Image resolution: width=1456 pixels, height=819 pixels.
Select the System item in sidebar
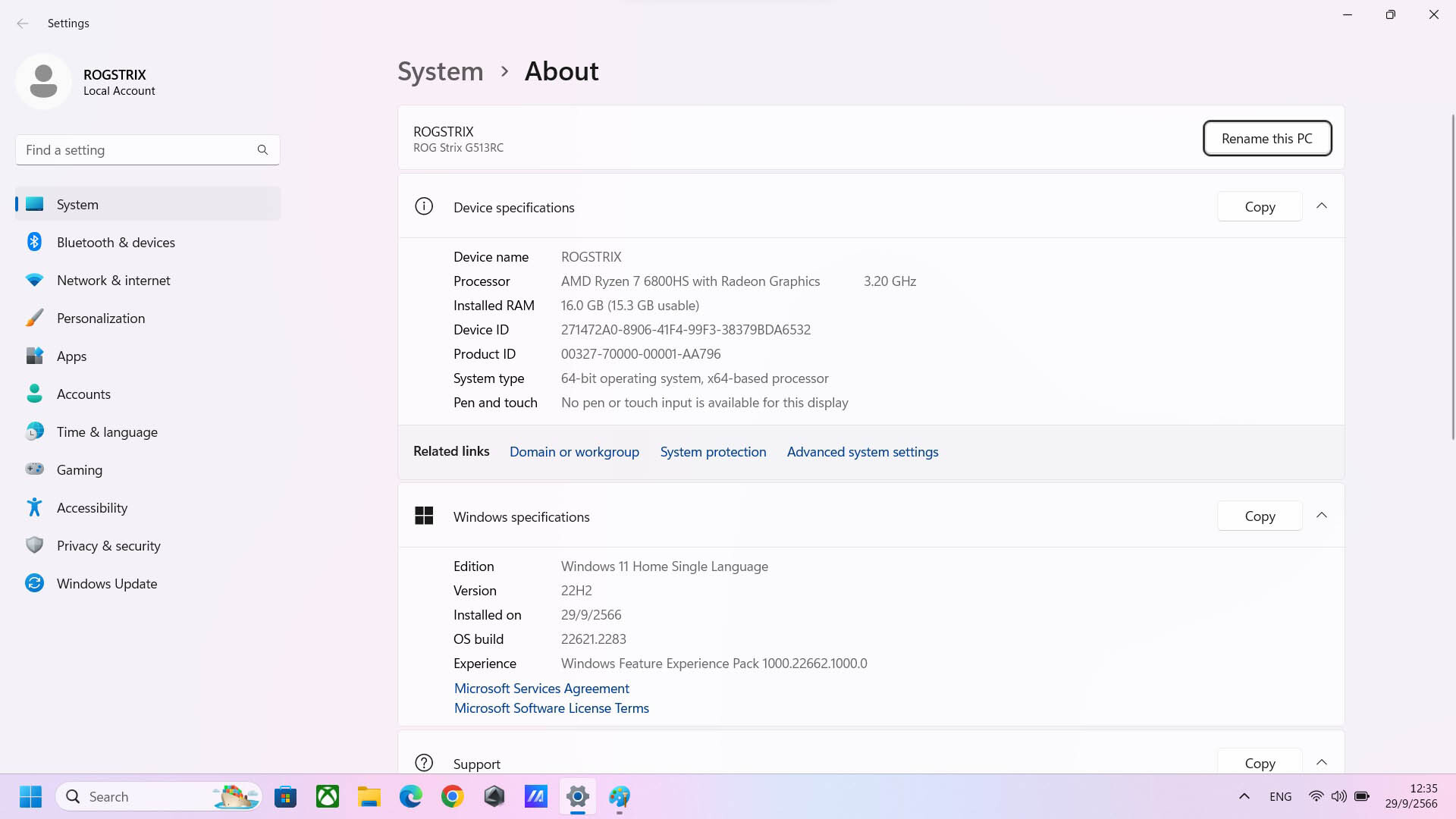click(148, 205)
